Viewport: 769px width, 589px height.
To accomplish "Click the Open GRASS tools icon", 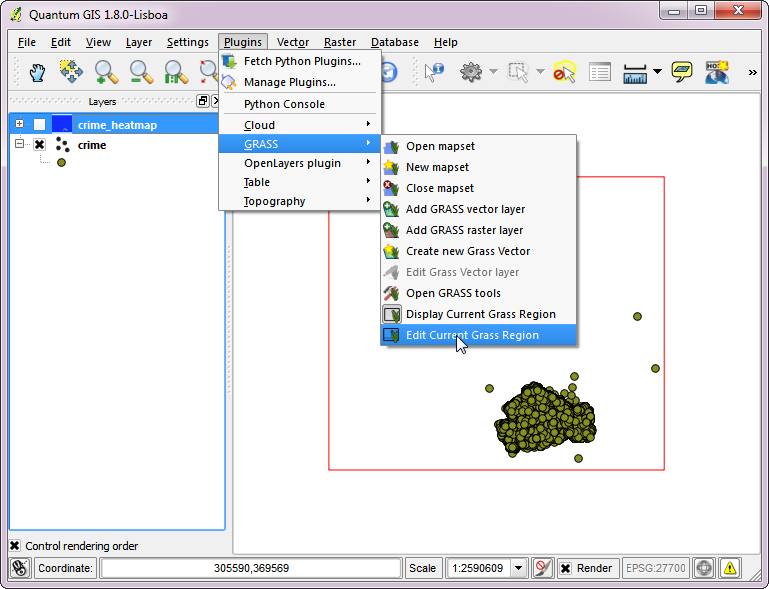I will tap(391, 293).
